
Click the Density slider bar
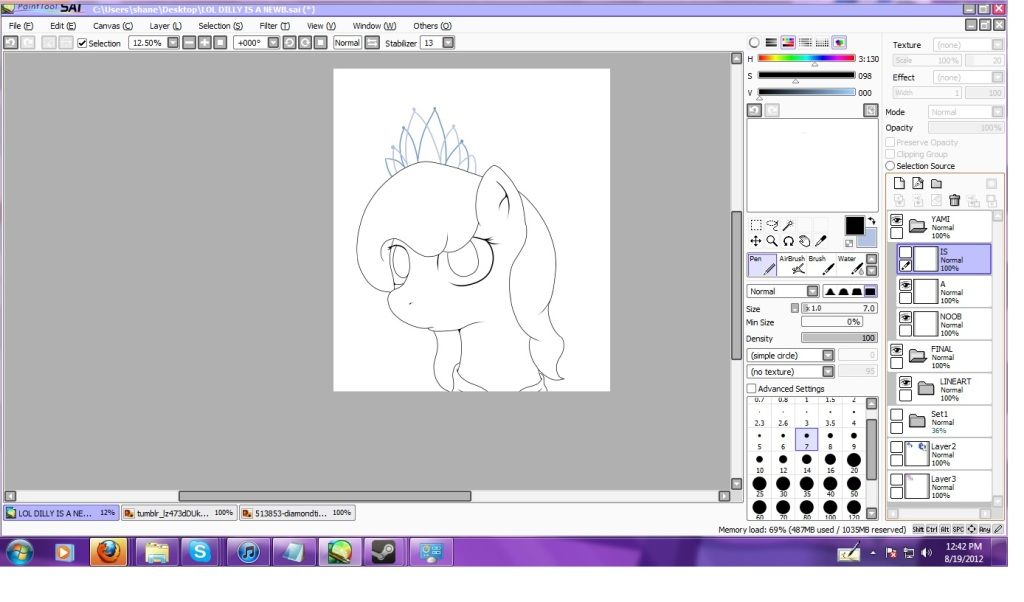[839, 338]
